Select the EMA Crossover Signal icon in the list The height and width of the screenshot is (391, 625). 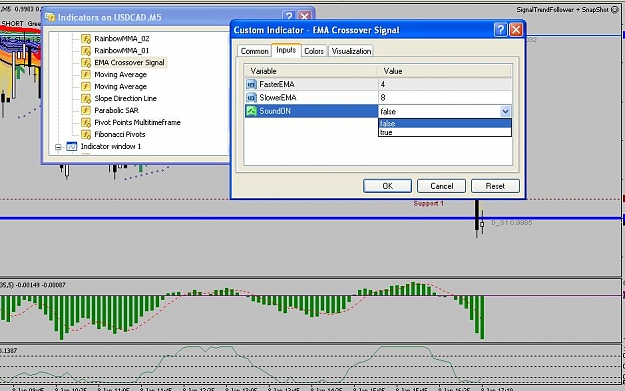point(86,63)
